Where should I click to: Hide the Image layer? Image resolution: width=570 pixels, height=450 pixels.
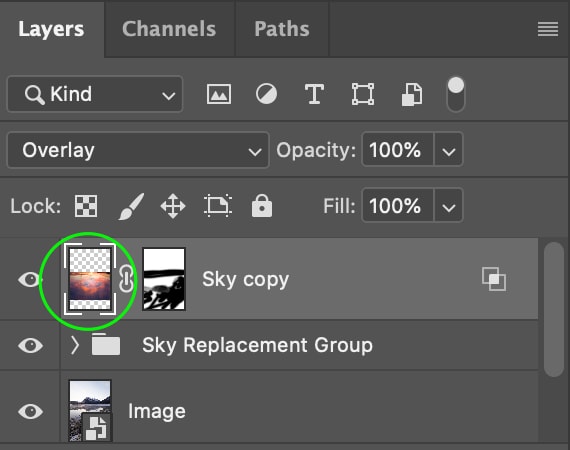point(30,411)
